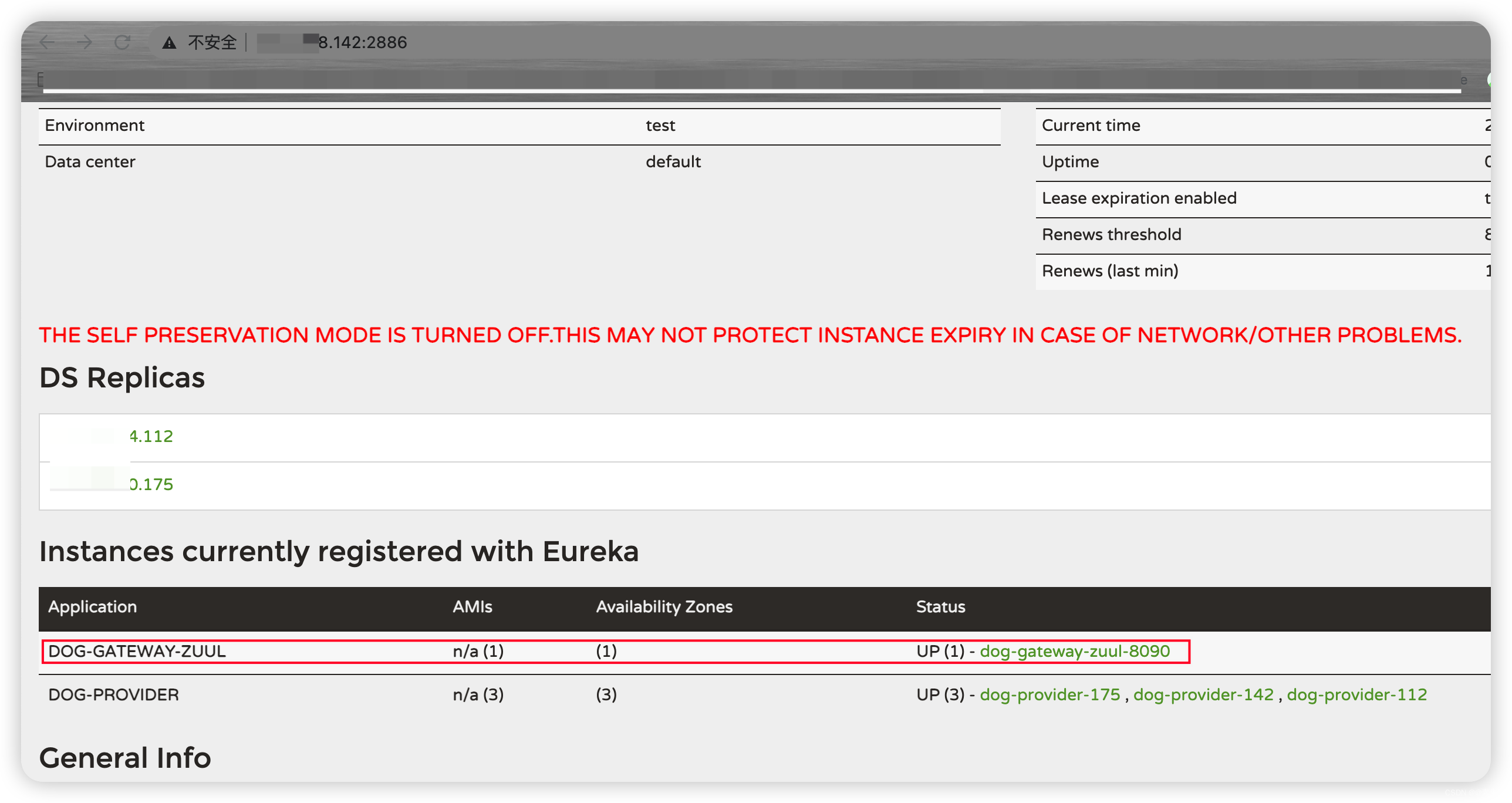Click the Application column header

[x=92, y=606]
